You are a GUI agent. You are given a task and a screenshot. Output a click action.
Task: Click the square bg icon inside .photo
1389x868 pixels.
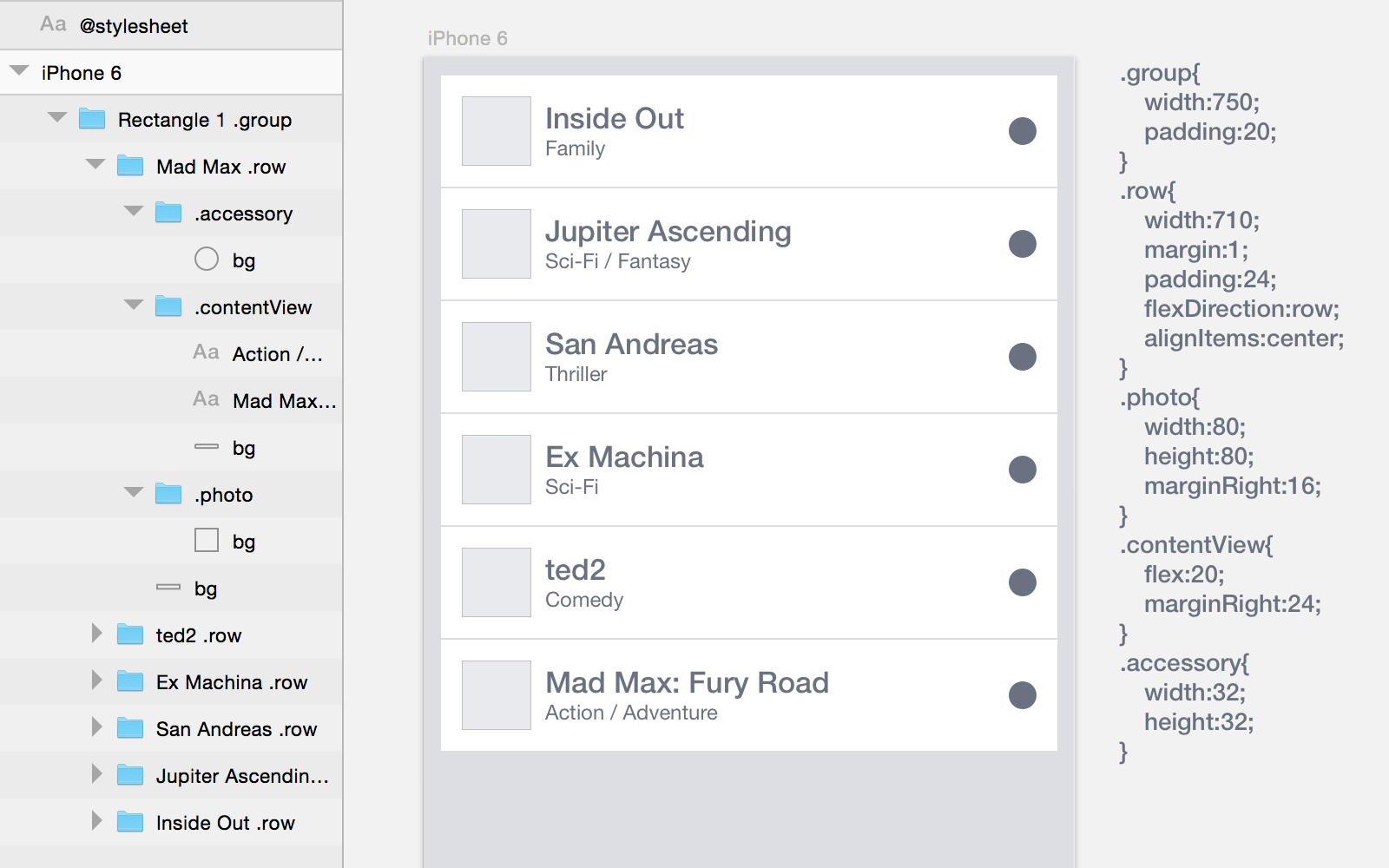(x=207, y=541)
